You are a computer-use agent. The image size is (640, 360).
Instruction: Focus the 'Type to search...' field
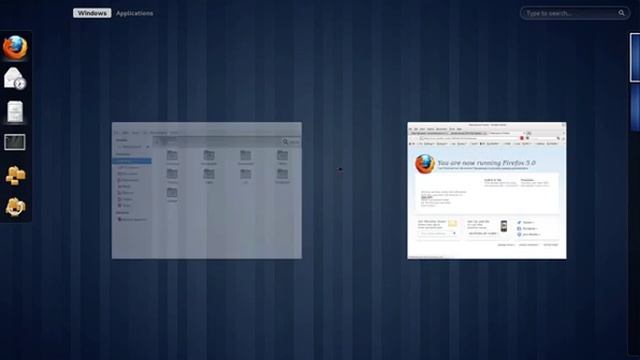point(575,13)
